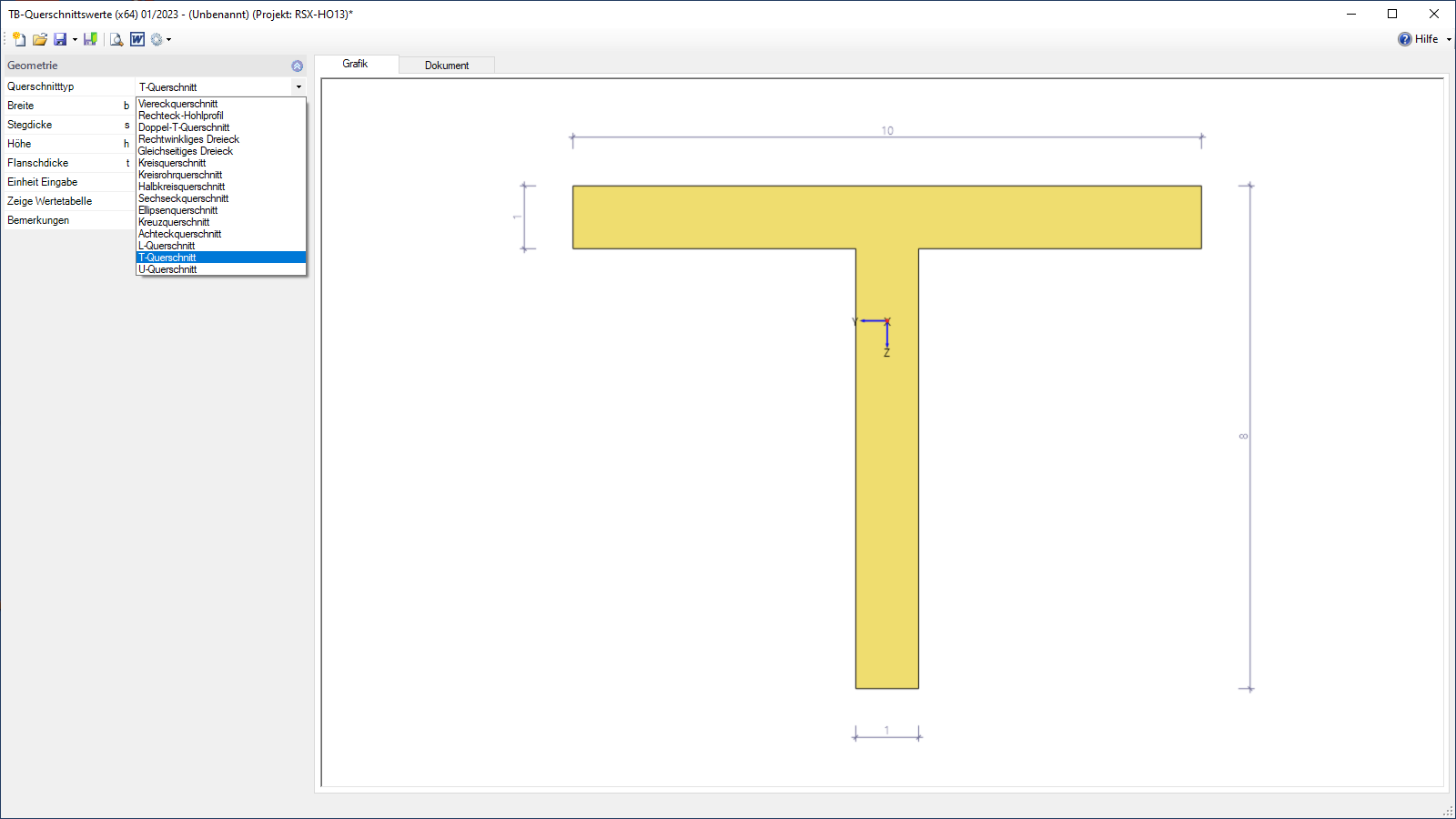Pick the highlighted T-Querschnitt entry
The width and height of the screenshot is (1456, 819).
(220, 258)
